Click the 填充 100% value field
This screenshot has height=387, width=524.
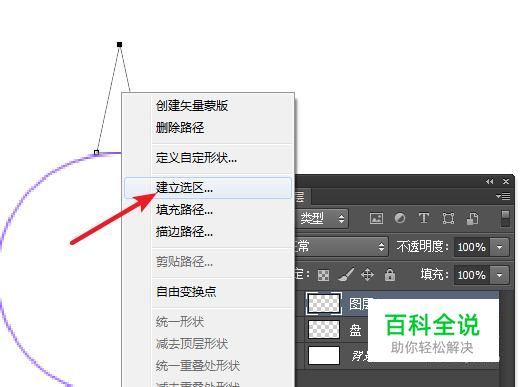[x=472, y=275]
